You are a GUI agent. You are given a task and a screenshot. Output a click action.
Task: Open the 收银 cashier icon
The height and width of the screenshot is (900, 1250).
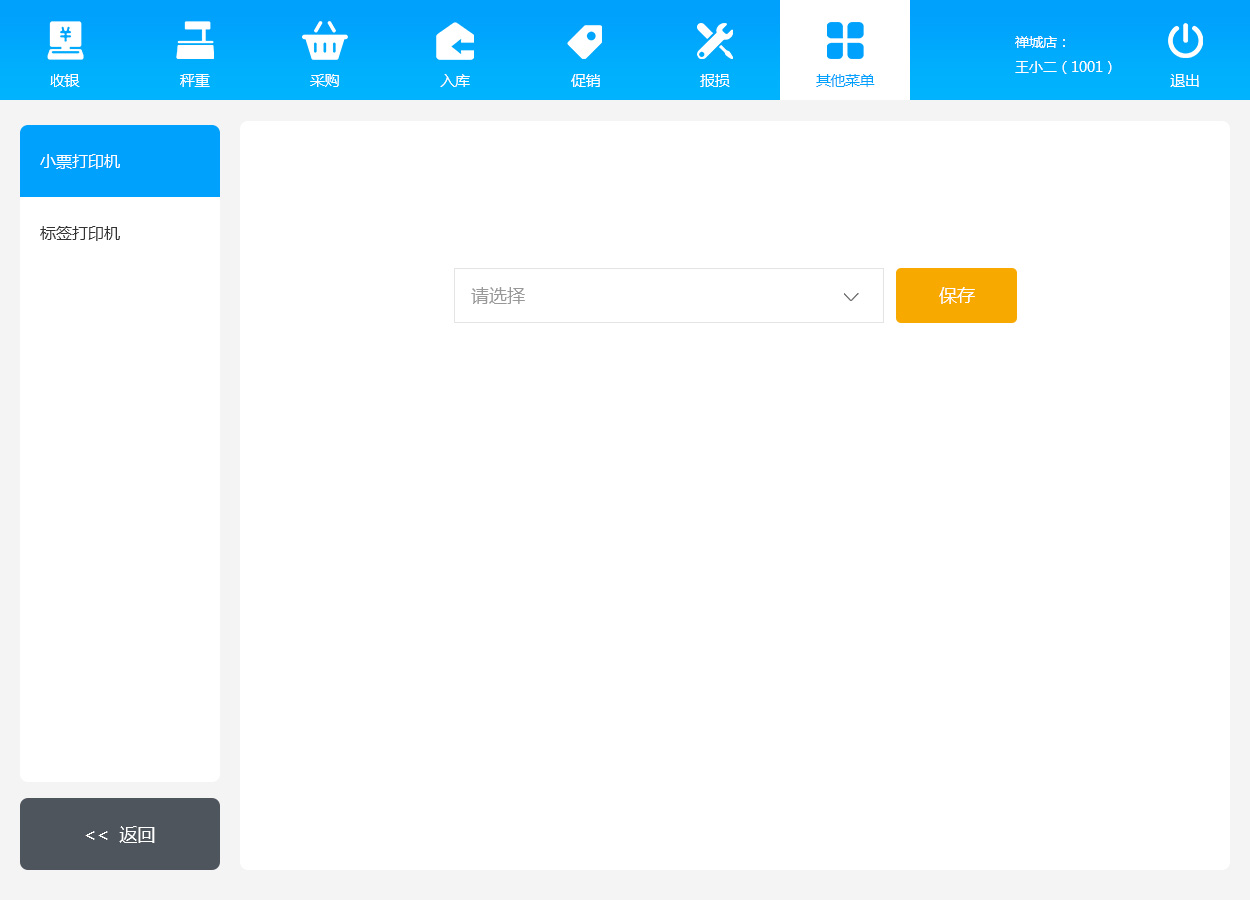65,40
